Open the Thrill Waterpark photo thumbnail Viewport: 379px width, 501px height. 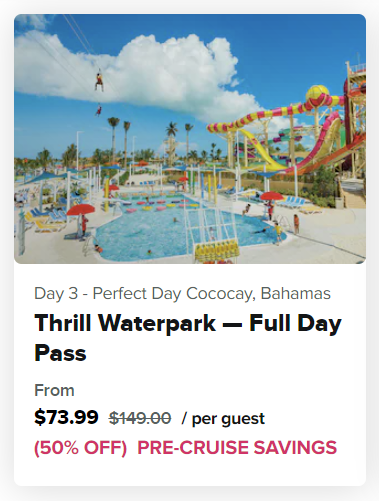[190, 139]
